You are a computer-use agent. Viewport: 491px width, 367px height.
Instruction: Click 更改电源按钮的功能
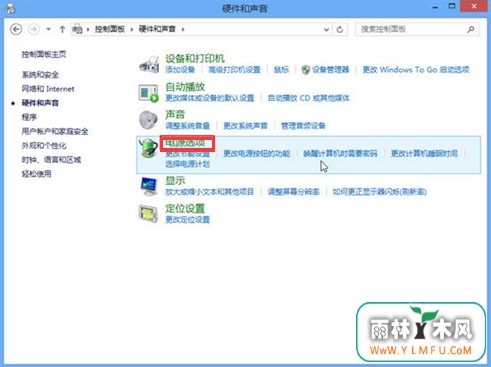point(257,154)
